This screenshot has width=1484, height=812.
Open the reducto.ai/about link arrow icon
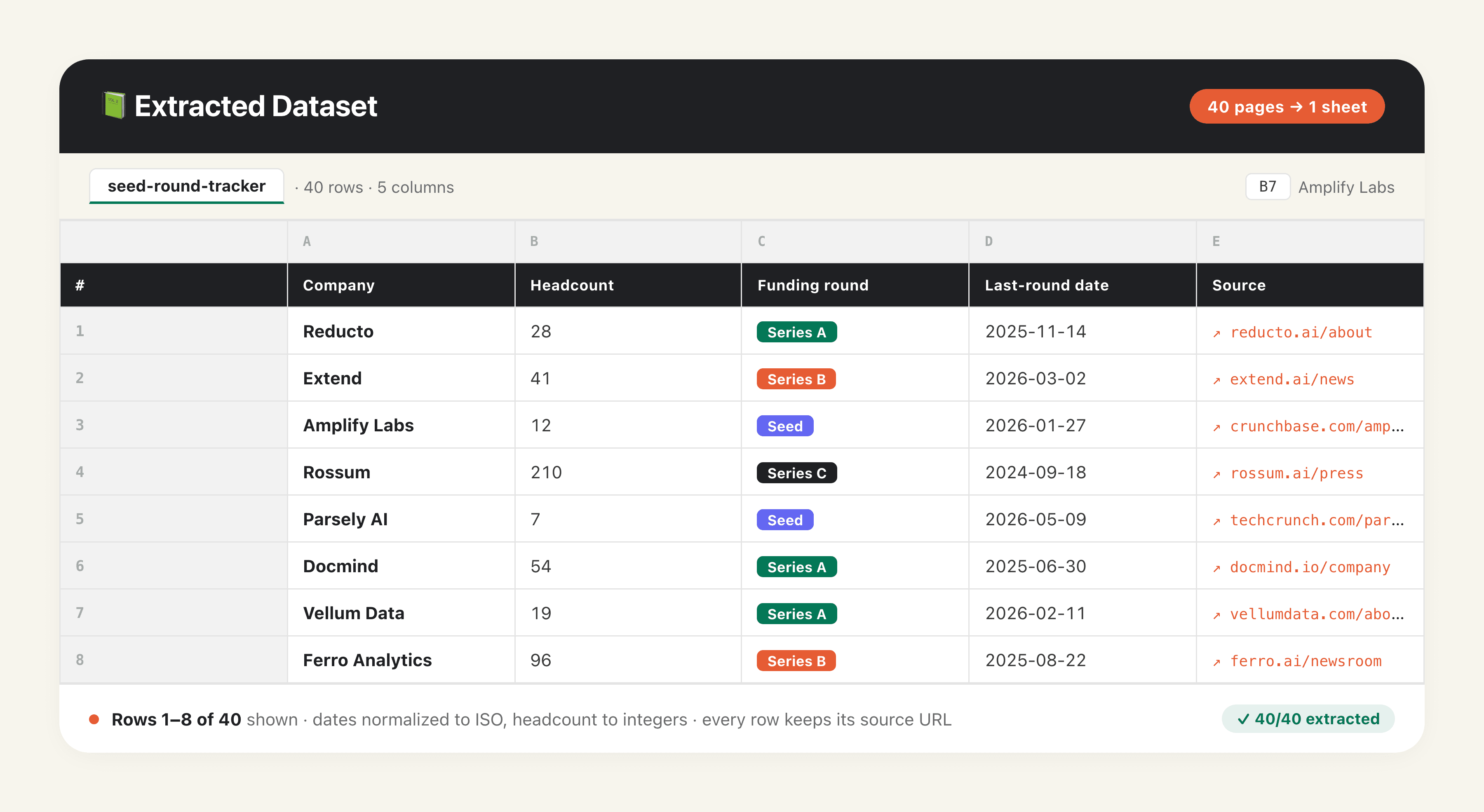click(1217, 333)
